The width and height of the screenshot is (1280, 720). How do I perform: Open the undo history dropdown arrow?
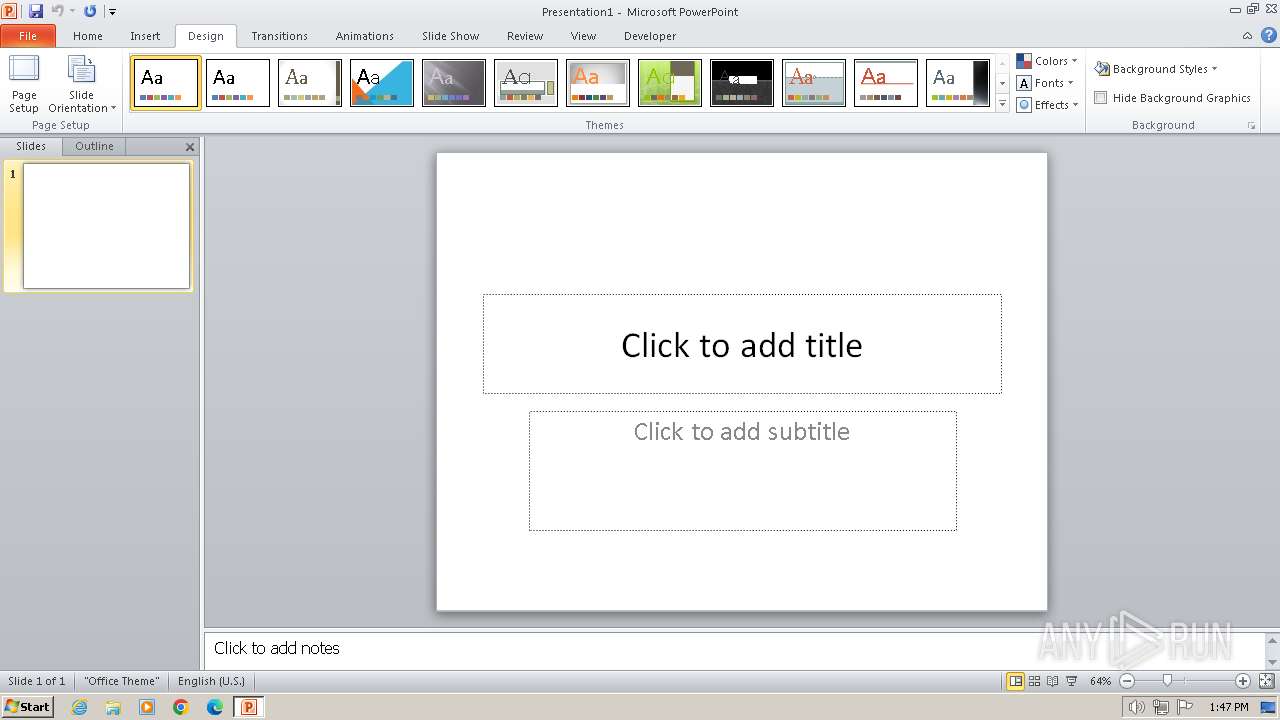[x=72, y=12]
